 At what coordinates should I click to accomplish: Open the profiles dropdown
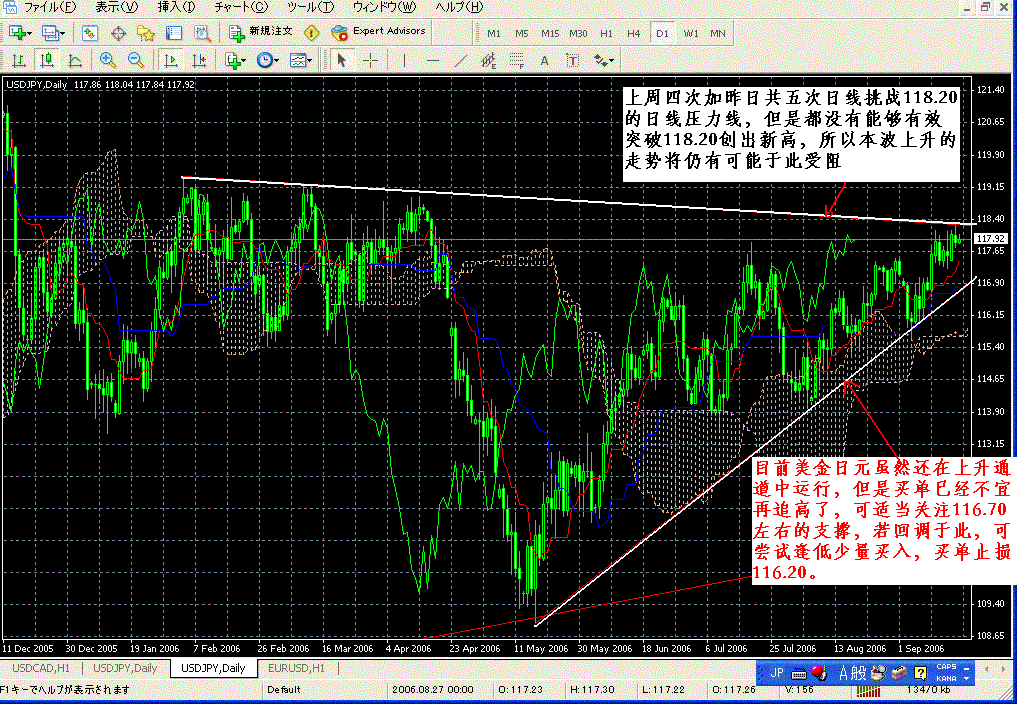53,33
